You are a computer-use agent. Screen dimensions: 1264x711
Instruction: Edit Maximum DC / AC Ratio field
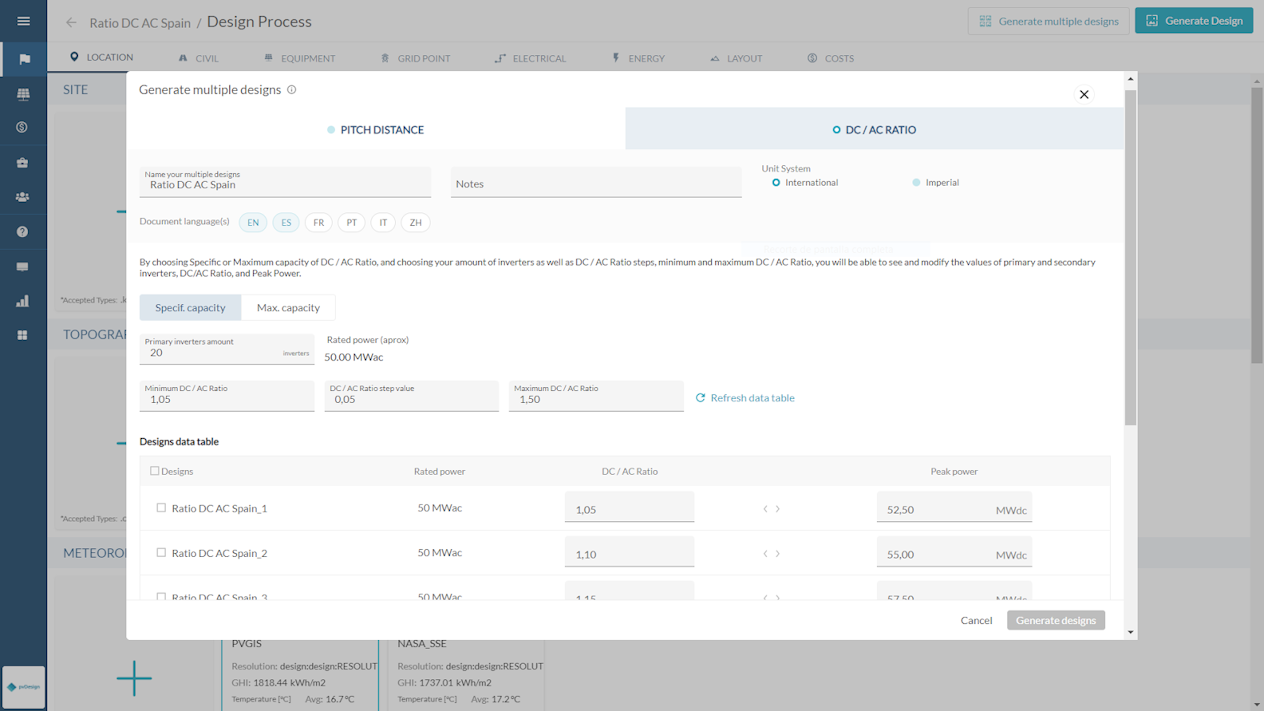[x=596, y=396]
